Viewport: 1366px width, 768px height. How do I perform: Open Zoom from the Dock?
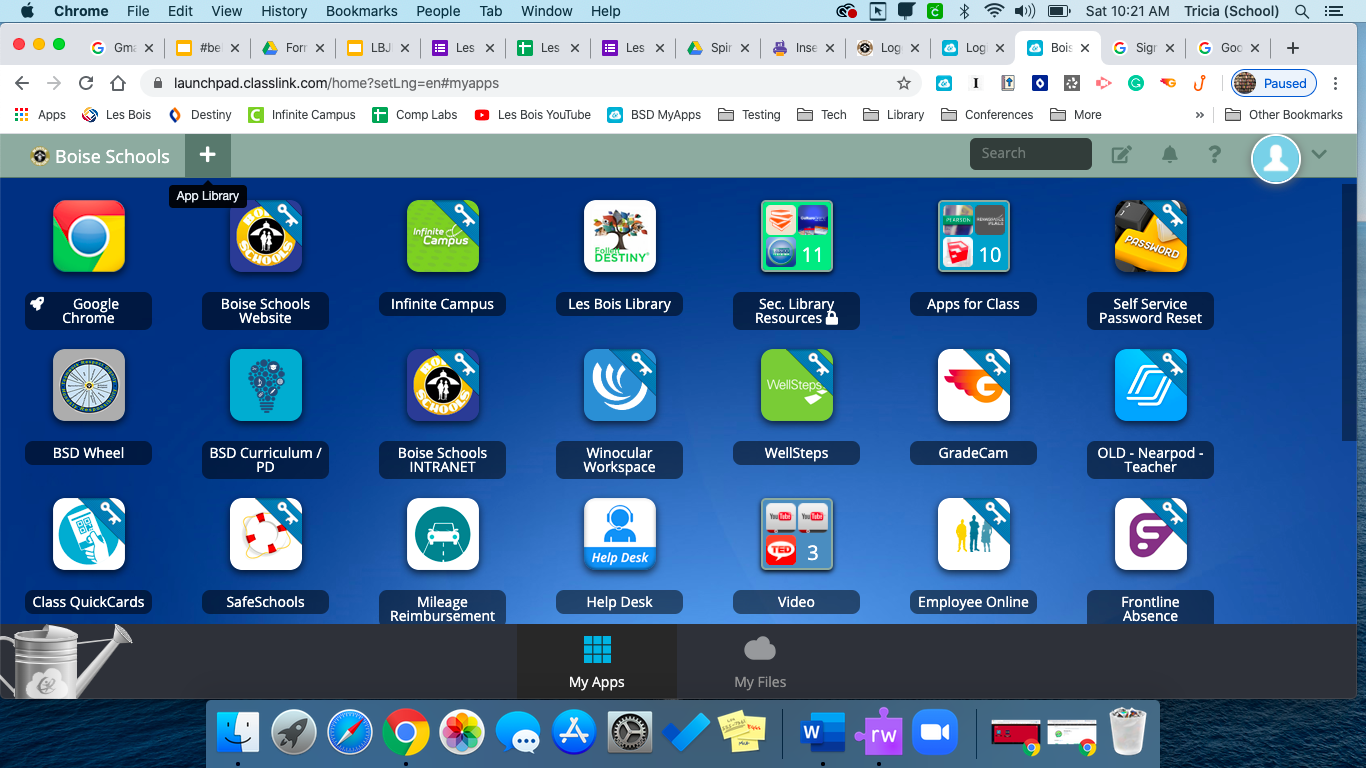[x=934, y=733]
